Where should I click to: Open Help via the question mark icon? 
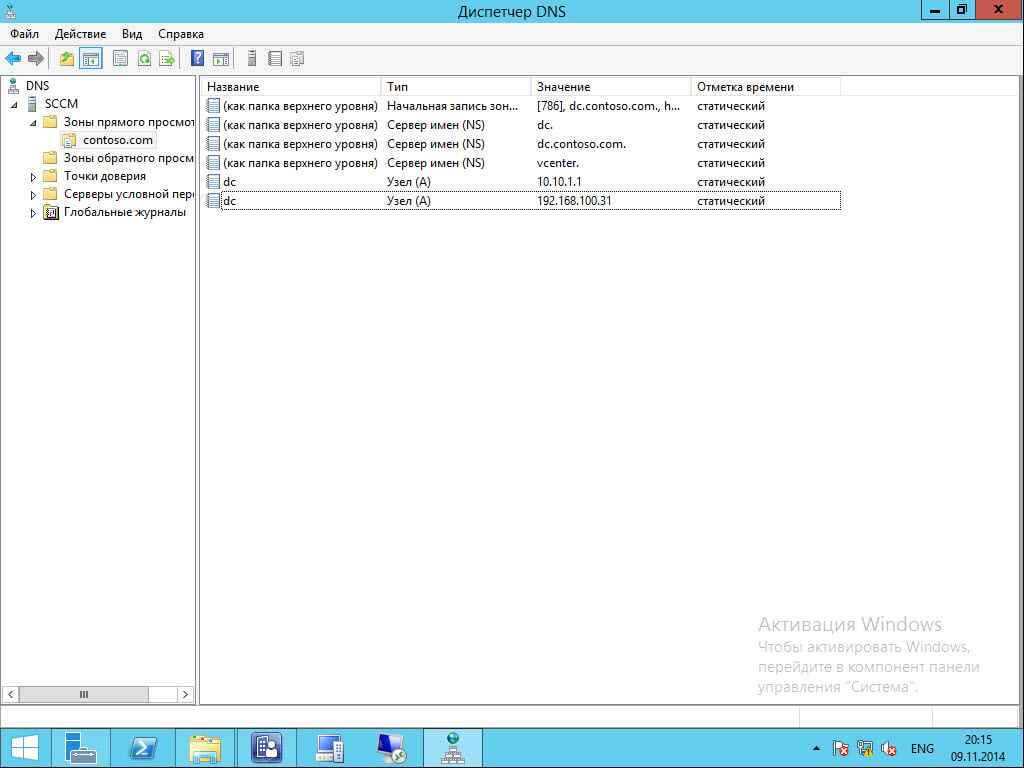[x=198, y=59]
